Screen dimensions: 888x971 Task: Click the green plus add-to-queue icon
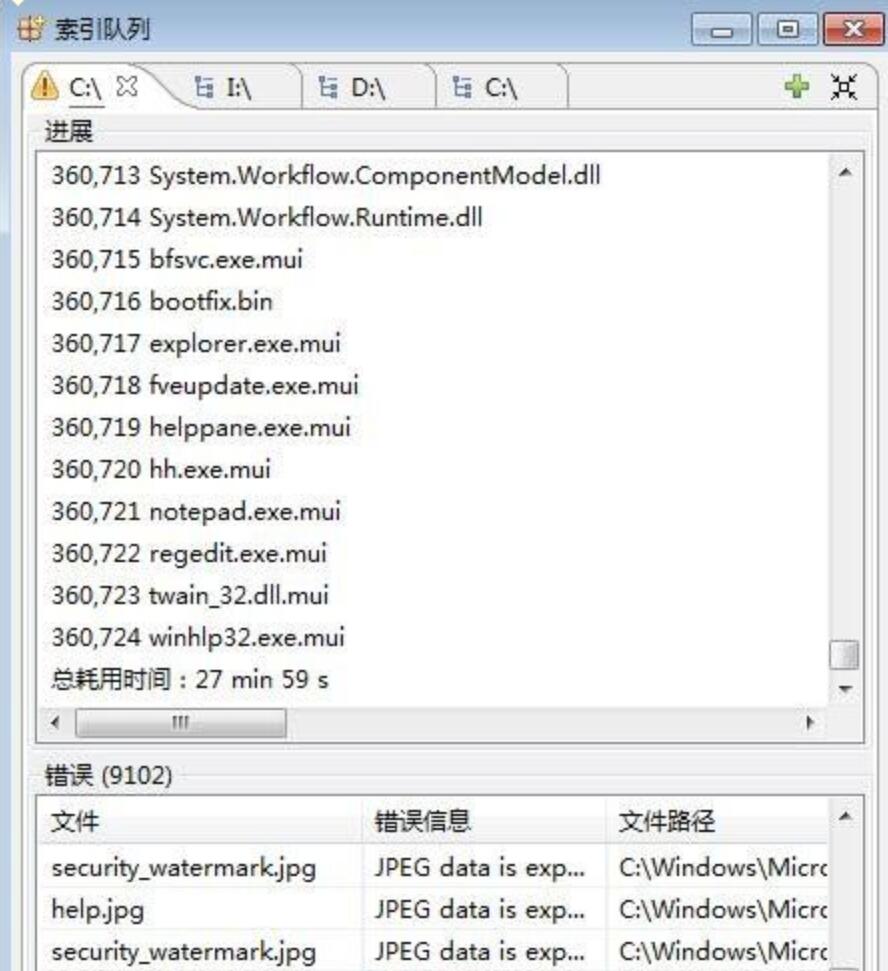click(796, 87)
